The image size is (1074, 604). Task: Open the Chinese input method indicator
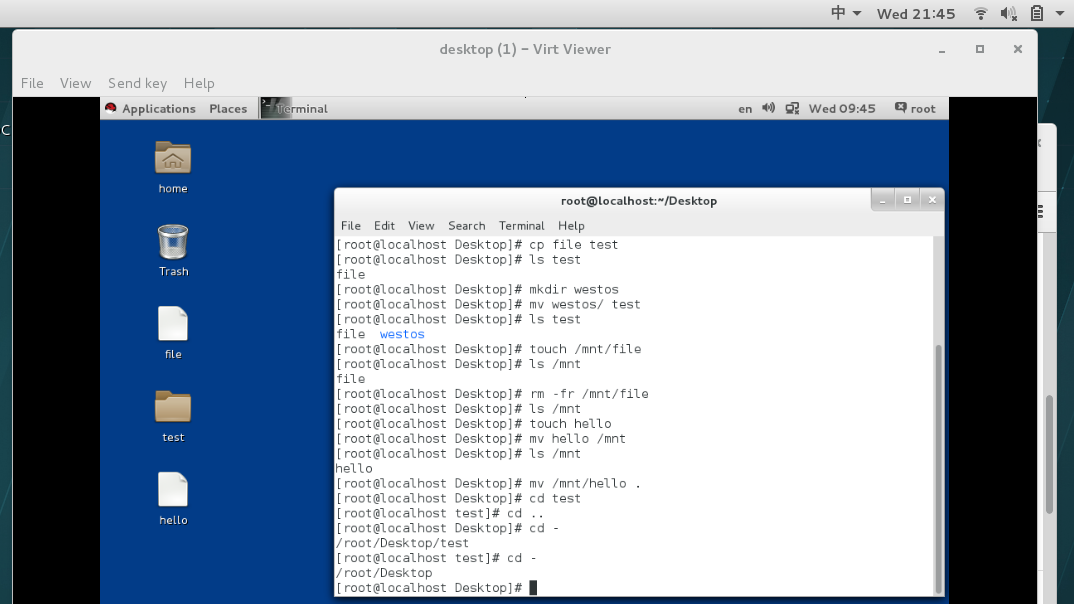tap(838, 13)
